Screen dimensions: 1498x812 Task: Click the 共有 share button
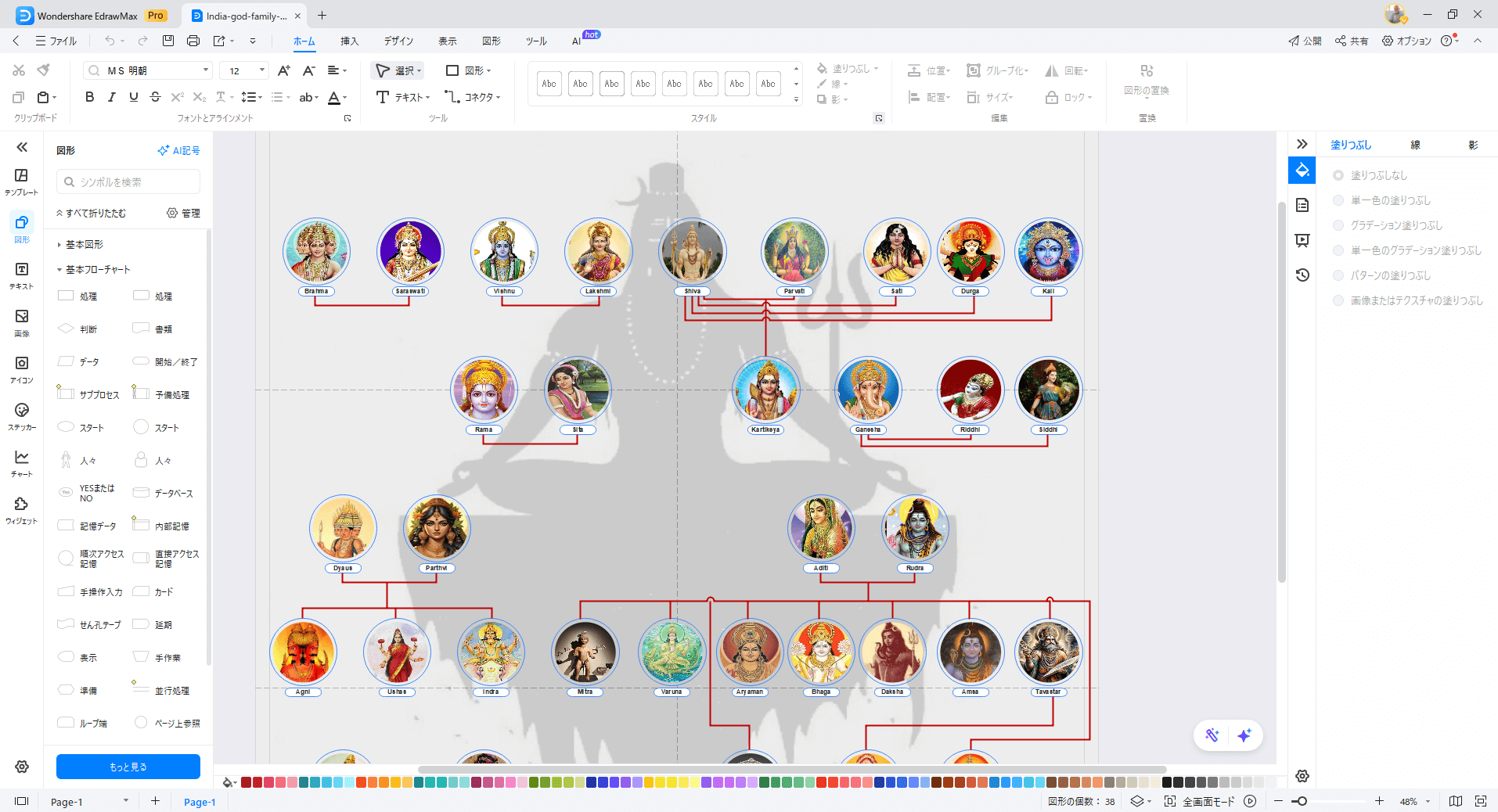(x=1352, y=41)
